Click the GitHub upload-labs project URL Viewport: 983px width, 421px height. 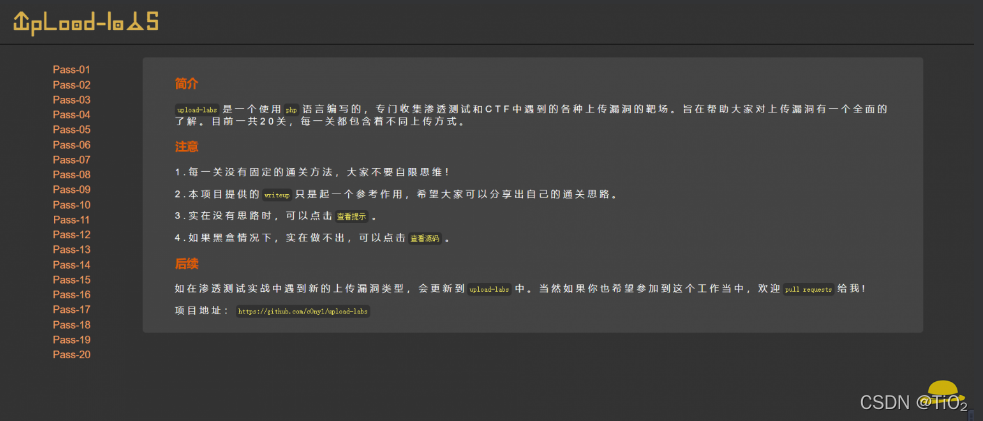(x=303, y=311)
